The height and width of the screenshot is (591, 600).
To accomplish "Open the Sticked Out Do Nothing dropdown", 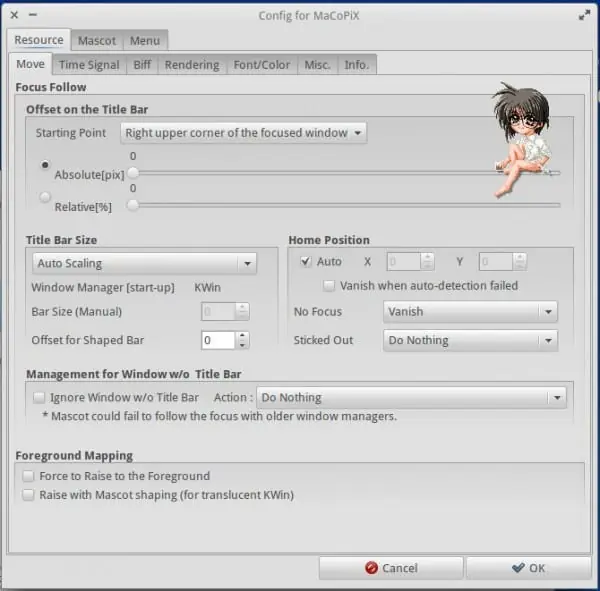I will click(x=470, y=340).
